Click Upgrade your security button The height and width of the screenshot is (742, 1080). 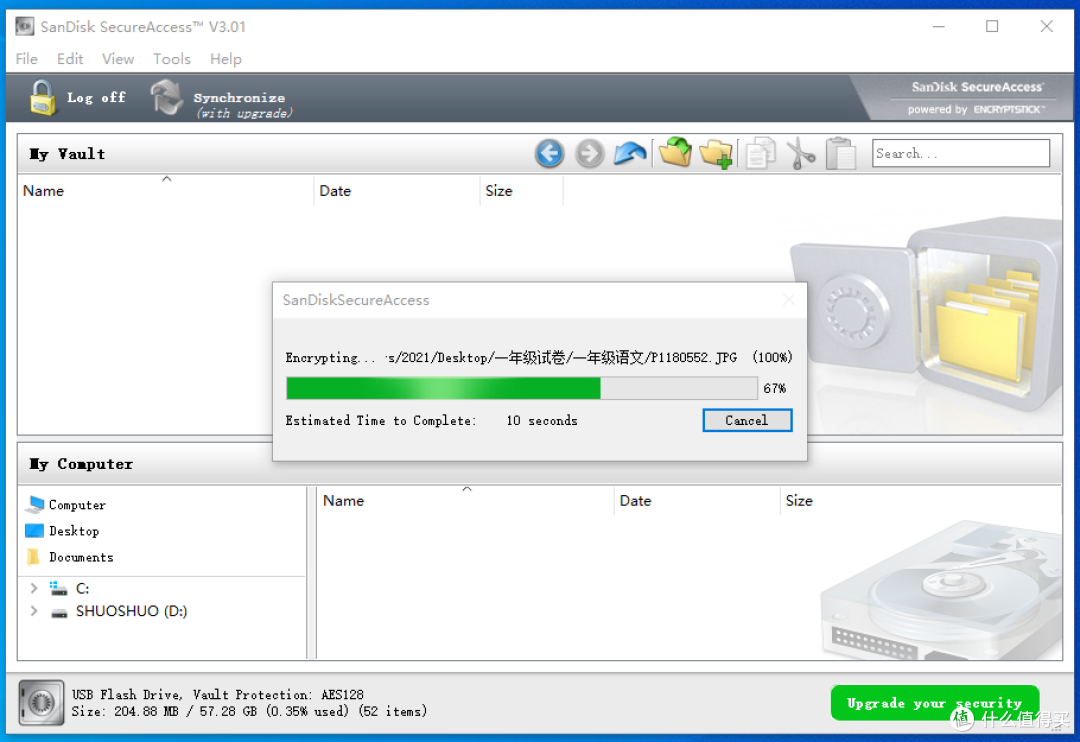(x=935, y=703)
